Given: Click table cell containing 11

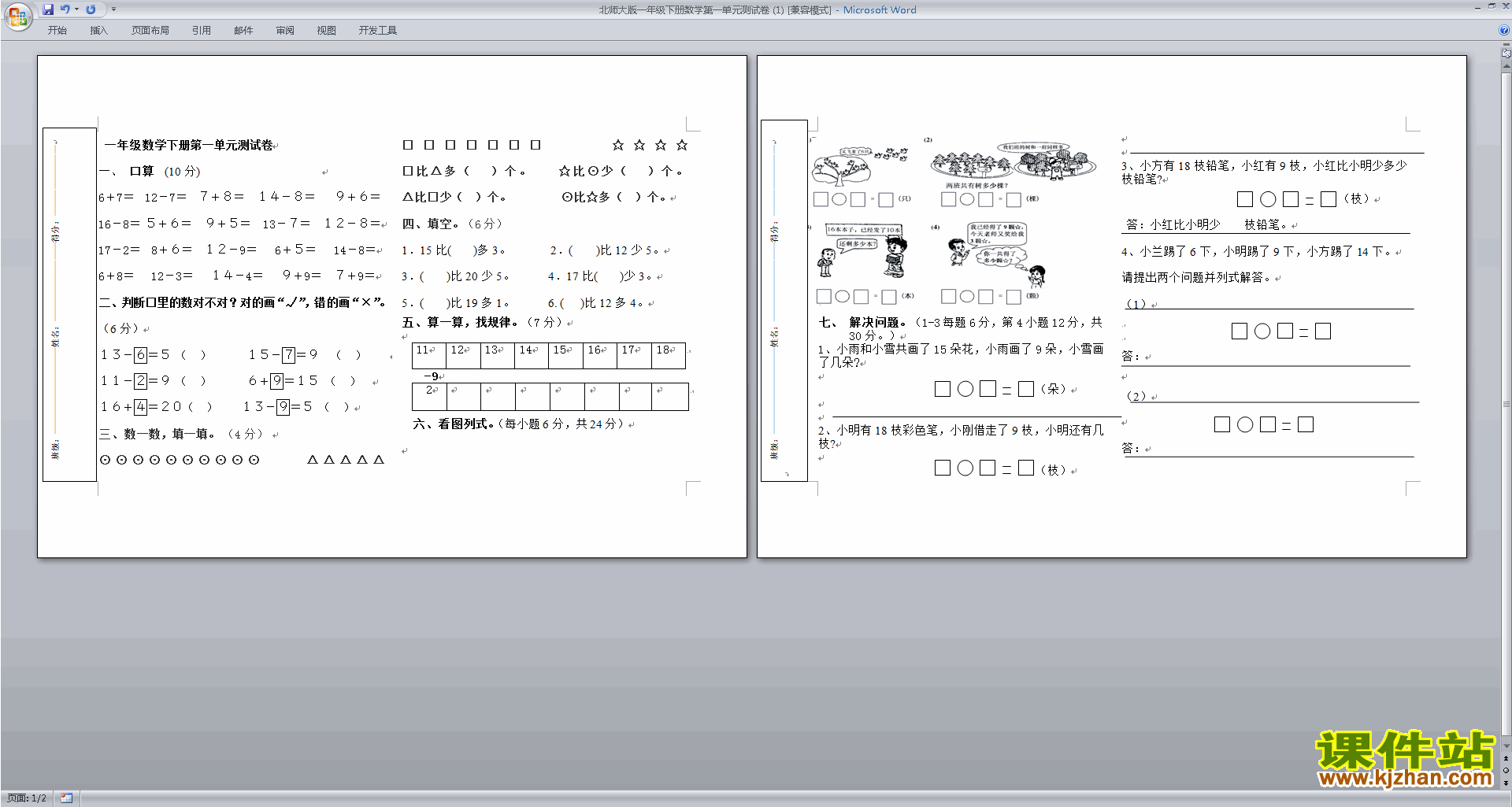Looking at the screenshot, I should click(x=429, y=356).
